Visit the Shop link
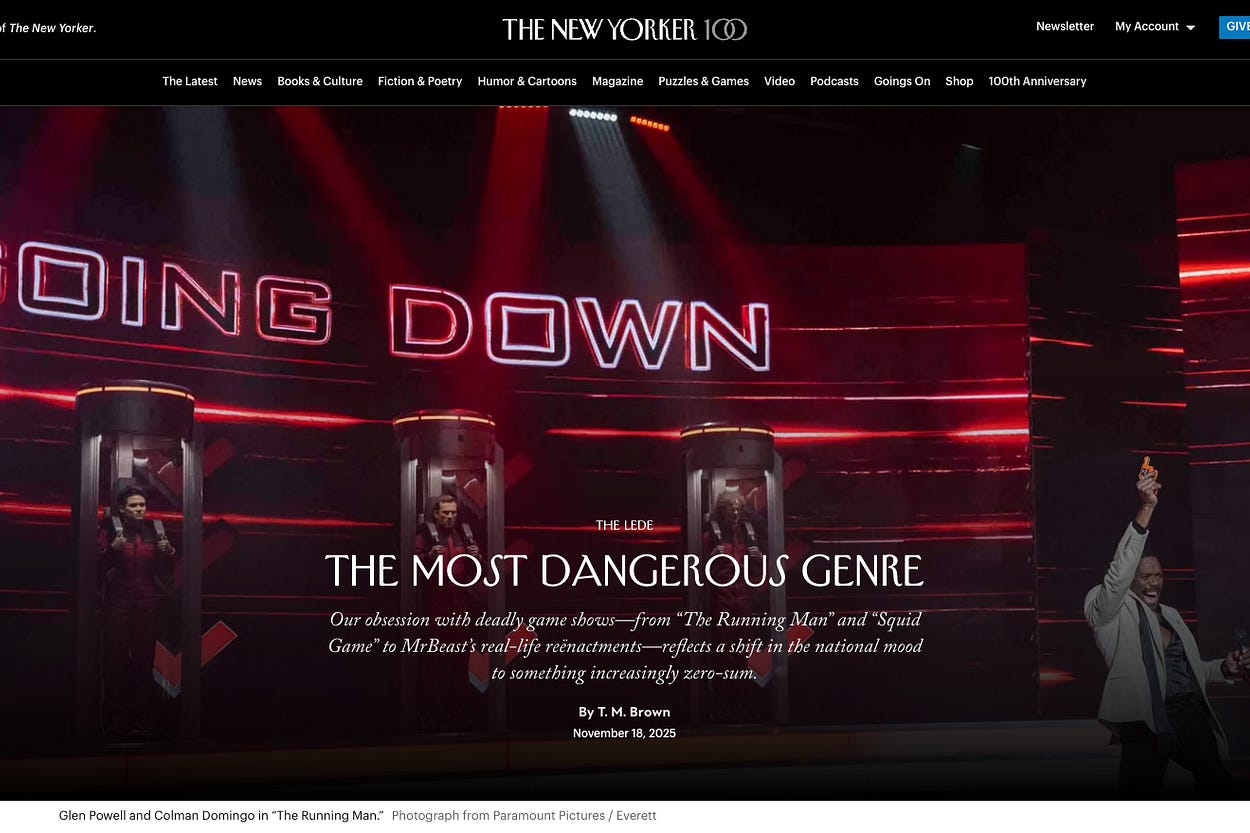 coord(959,81)
